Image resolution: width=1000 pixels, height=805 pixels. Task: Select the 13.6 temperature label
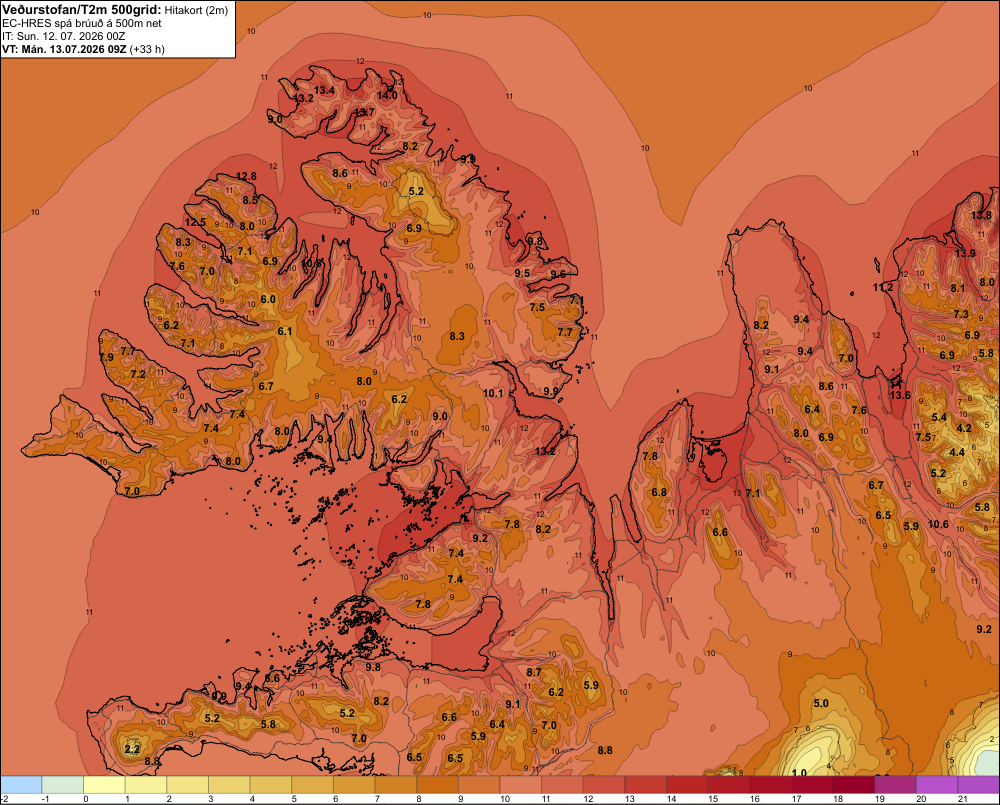click(x=900, y=395)
